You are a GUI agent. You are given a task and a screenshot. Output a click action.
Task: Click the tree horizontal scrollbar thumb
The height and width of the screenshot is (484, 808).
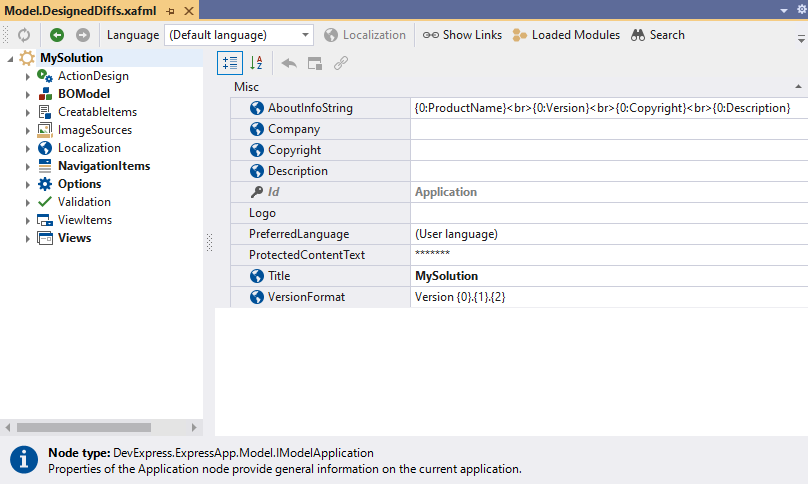pos(84,427)
